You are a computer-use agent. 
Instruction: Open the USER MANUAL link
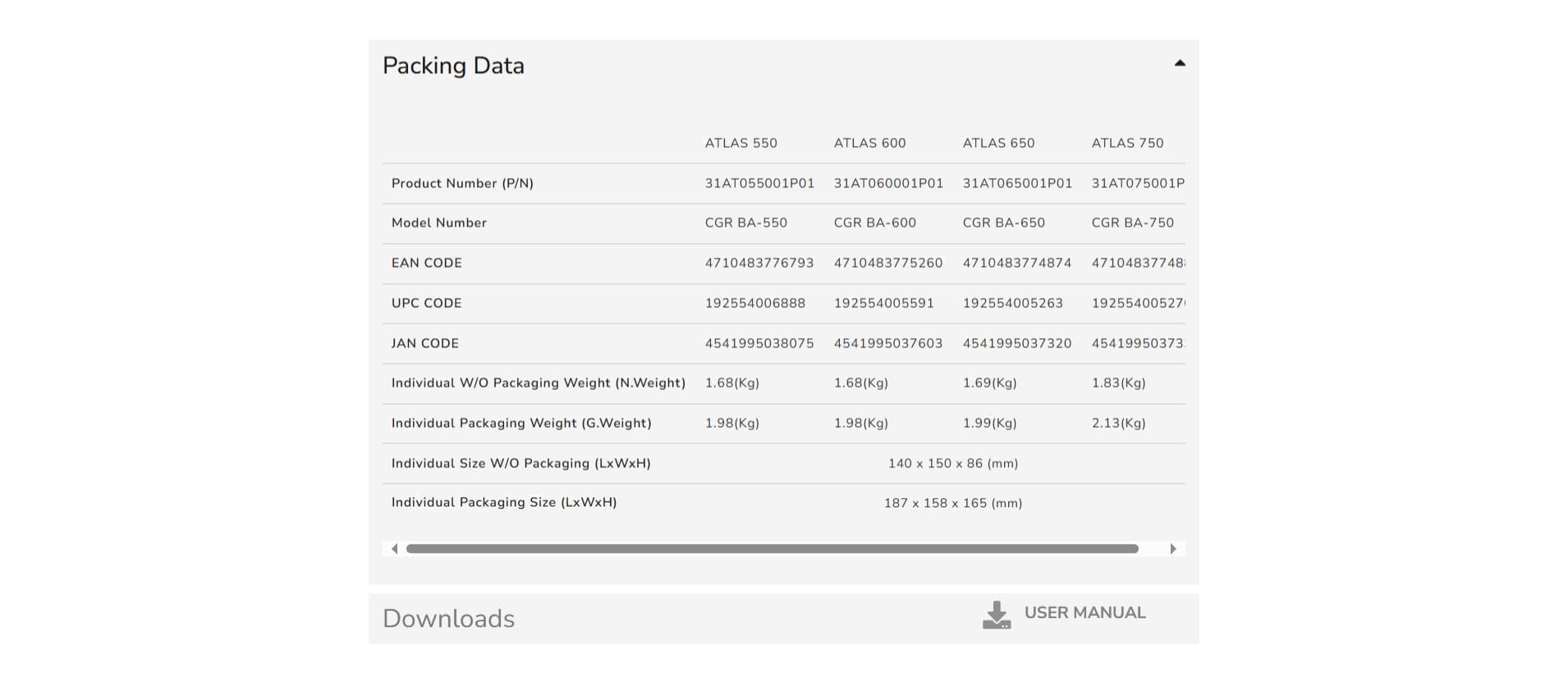[1084, 613]
